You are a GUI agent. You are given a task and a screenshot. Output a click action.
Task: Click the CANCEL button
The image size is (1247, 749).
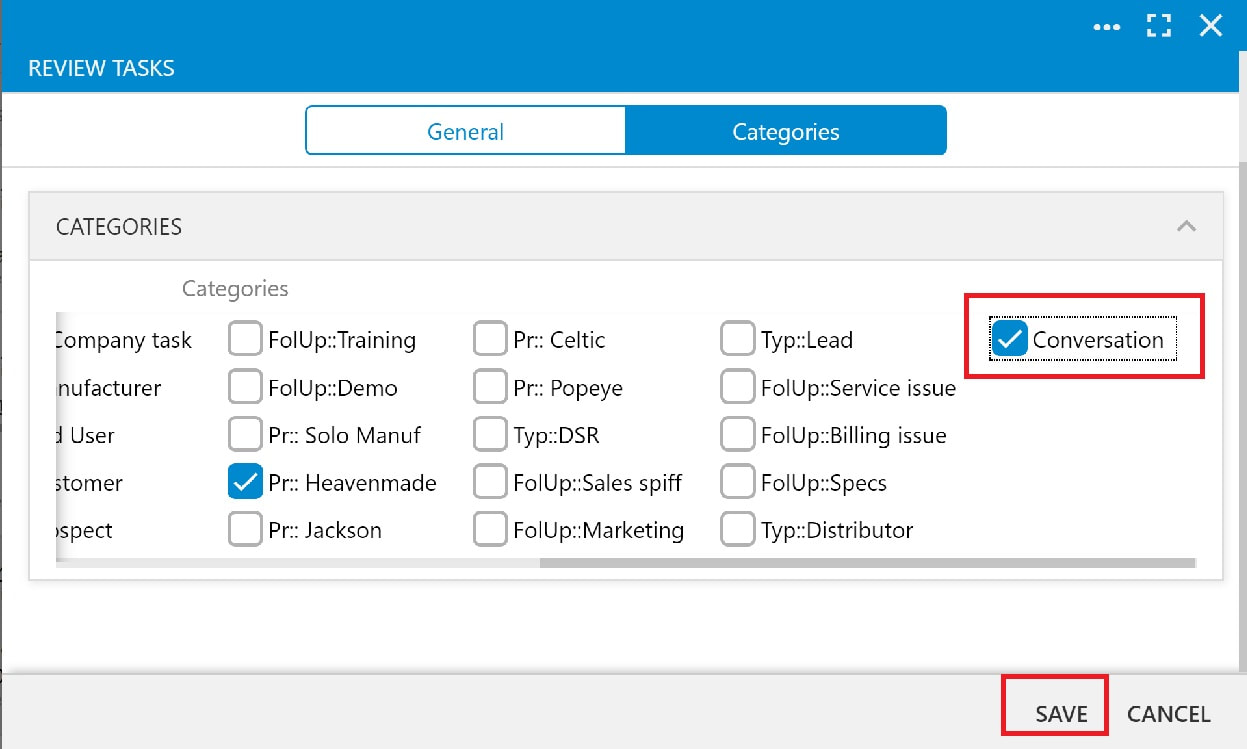click(1169, 714)
